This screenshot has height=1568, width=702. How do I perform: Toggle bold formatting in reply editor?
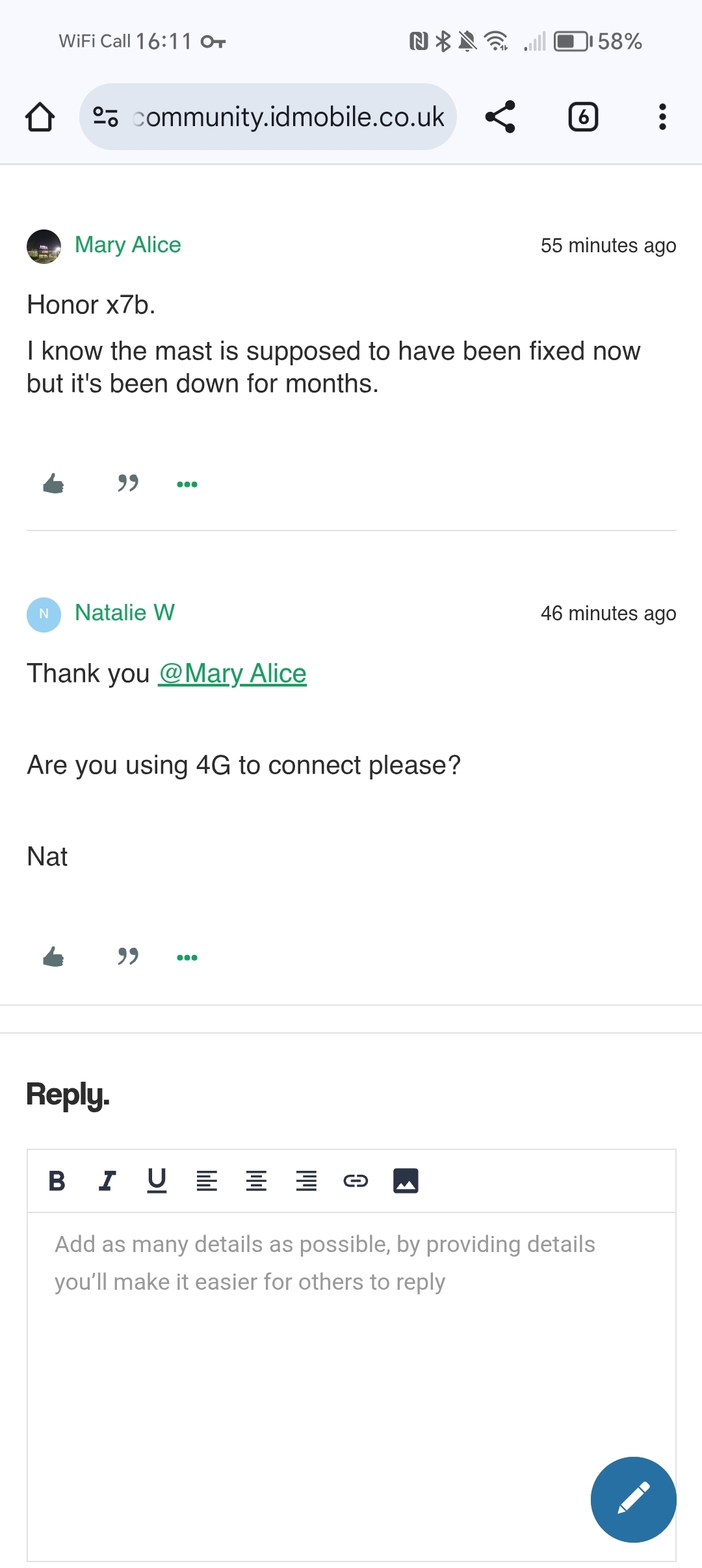coord(57,1181)
